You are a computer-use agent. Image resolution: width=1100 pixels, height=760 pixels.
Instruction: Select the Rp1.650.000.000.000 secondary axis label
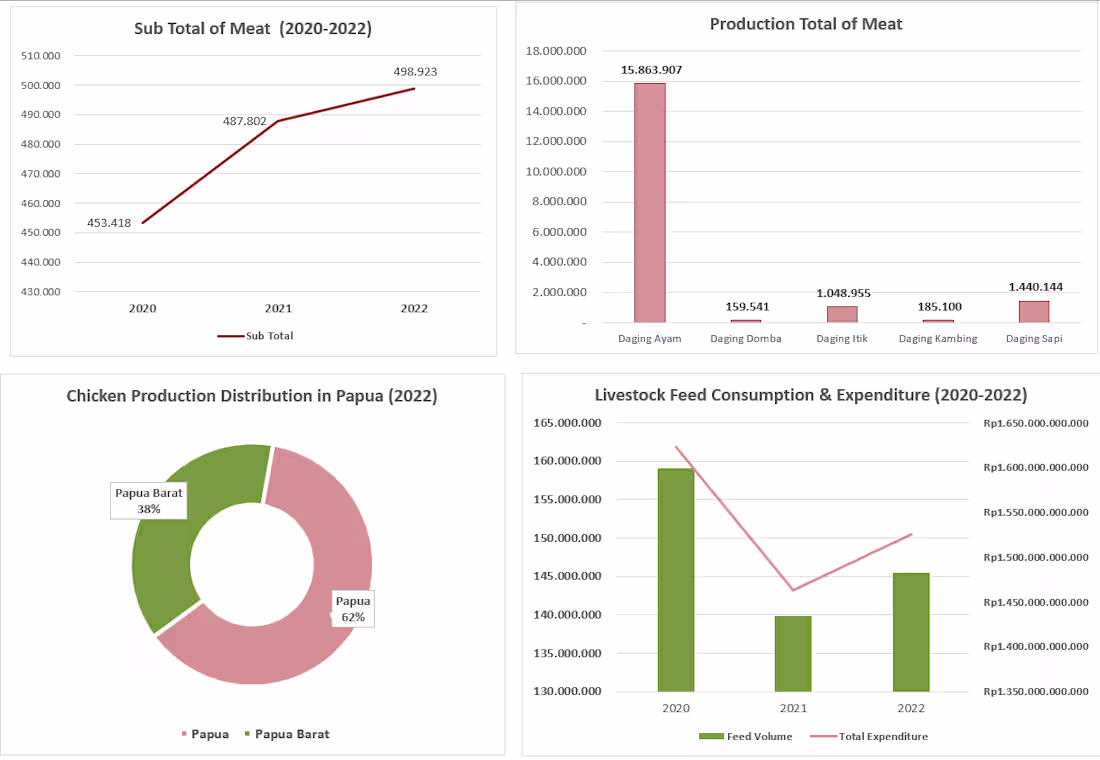tap(1036, 424)
